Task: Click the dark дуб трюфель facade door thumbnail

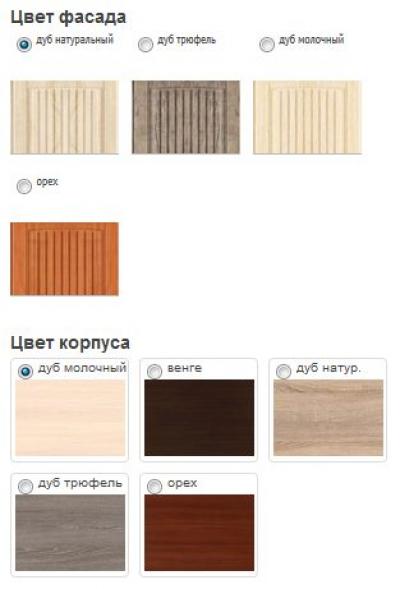Action: 186,117
